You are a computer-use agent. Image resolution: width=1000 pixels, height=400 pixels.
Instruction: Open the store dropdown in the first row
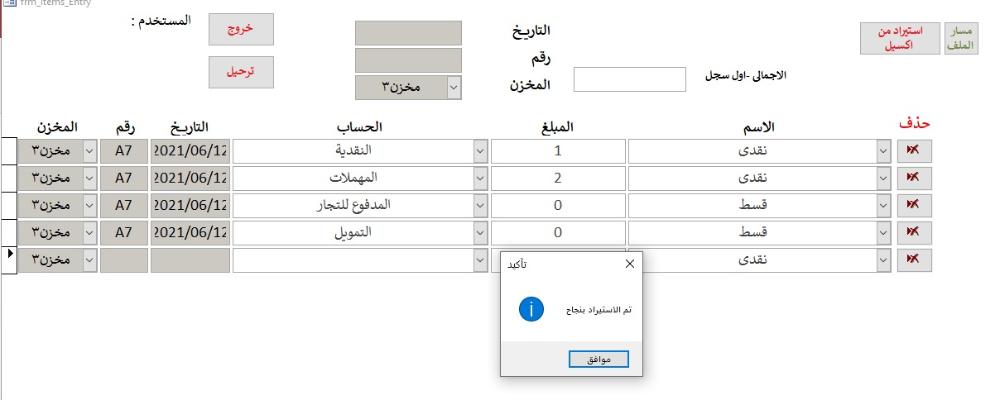90,151
